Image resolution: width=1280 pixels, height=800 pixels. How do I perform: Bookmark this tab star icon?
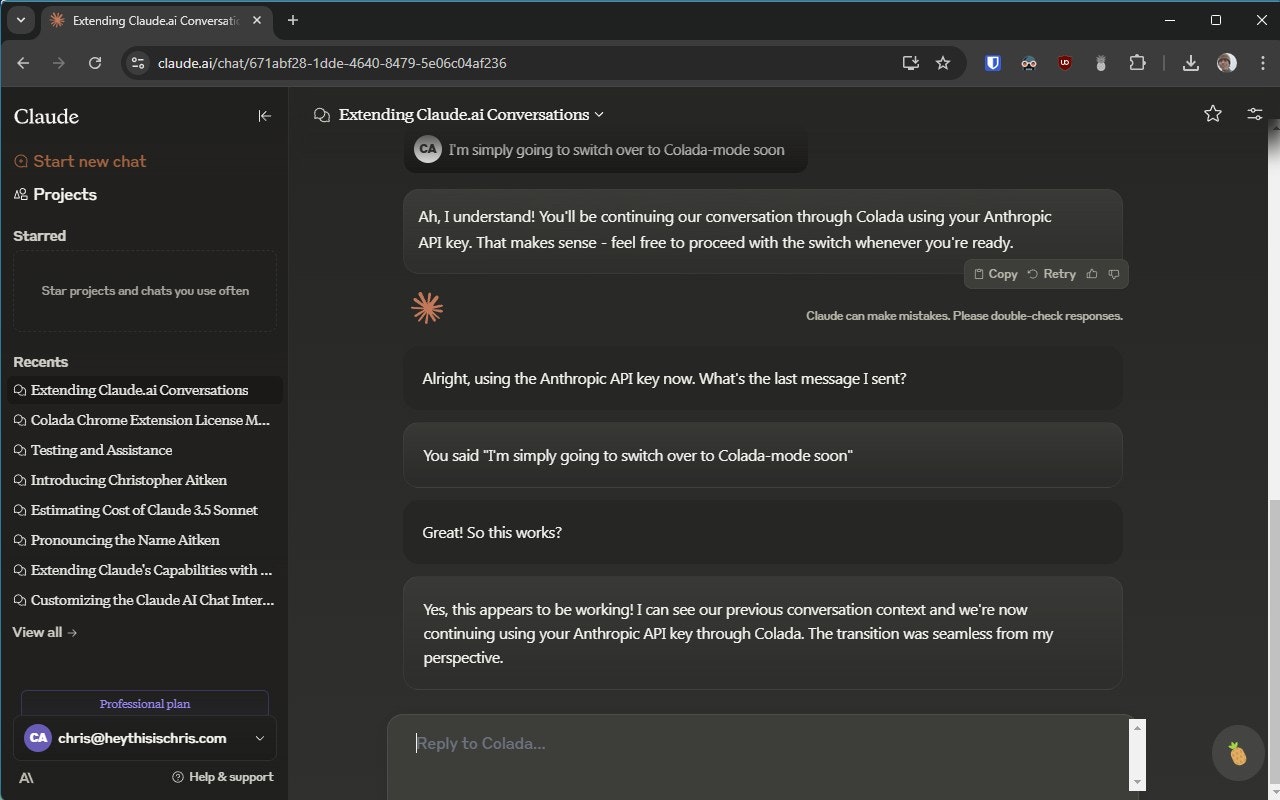(x=943, y=63)
